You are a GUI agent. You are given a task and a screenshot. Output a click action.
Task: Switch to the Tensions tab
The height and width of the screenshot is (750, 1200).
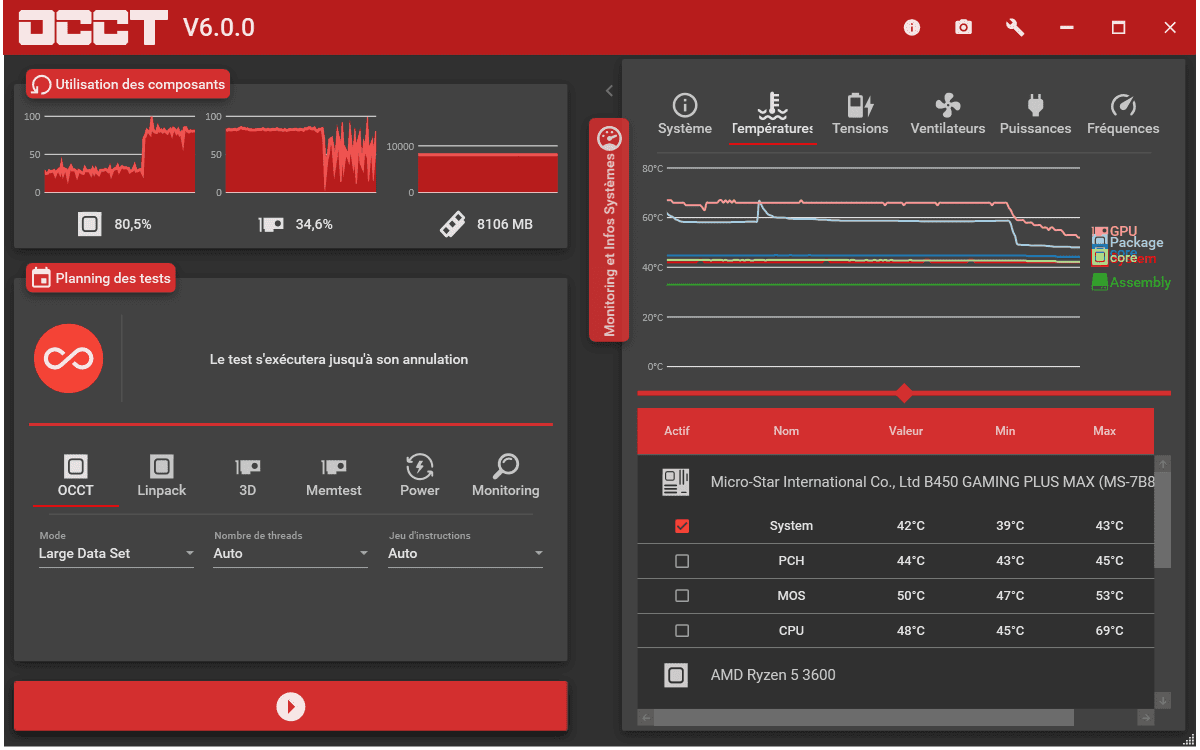pos(860,115)
